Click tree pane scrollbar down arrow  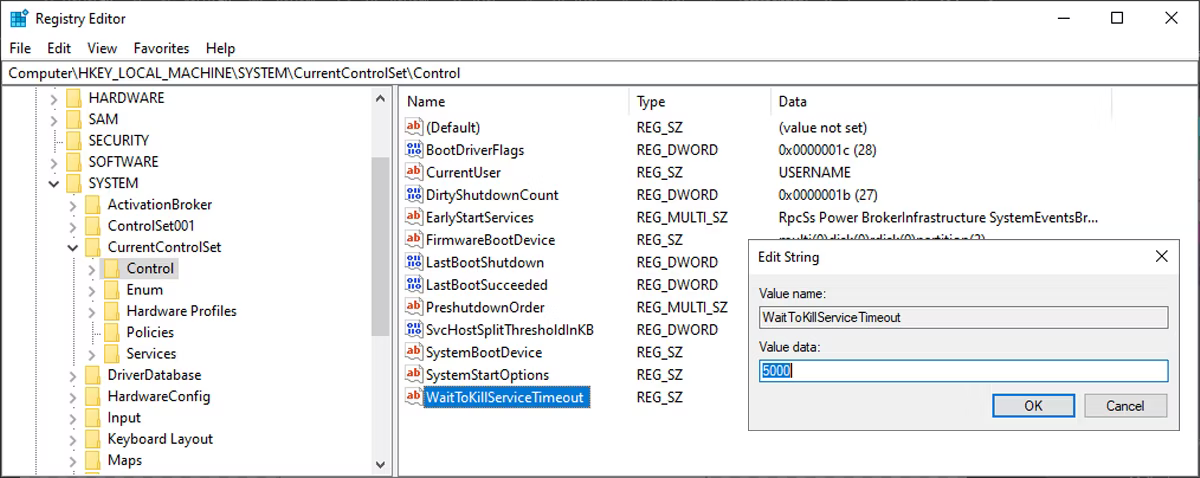(380, 465)
